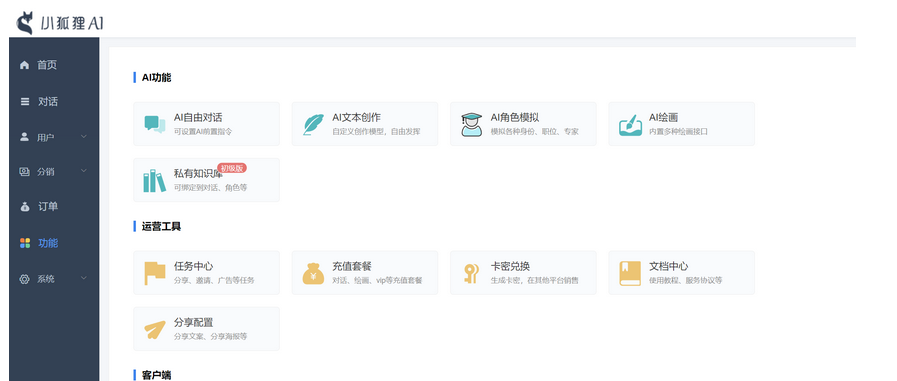Viewport: 897px width, 381px height.
Task: Expand the 分销 submenu chevron
Action: [84, 170]
